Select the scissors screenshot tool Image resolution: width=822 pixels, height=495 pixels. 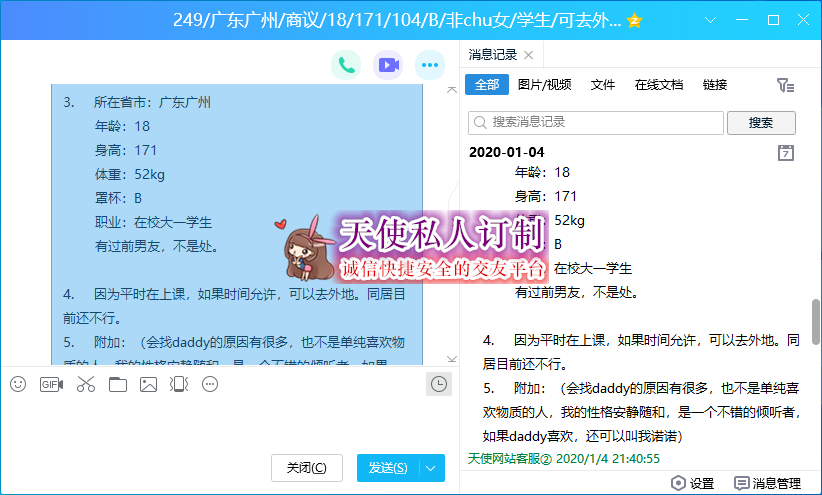[x=85, y=384]
